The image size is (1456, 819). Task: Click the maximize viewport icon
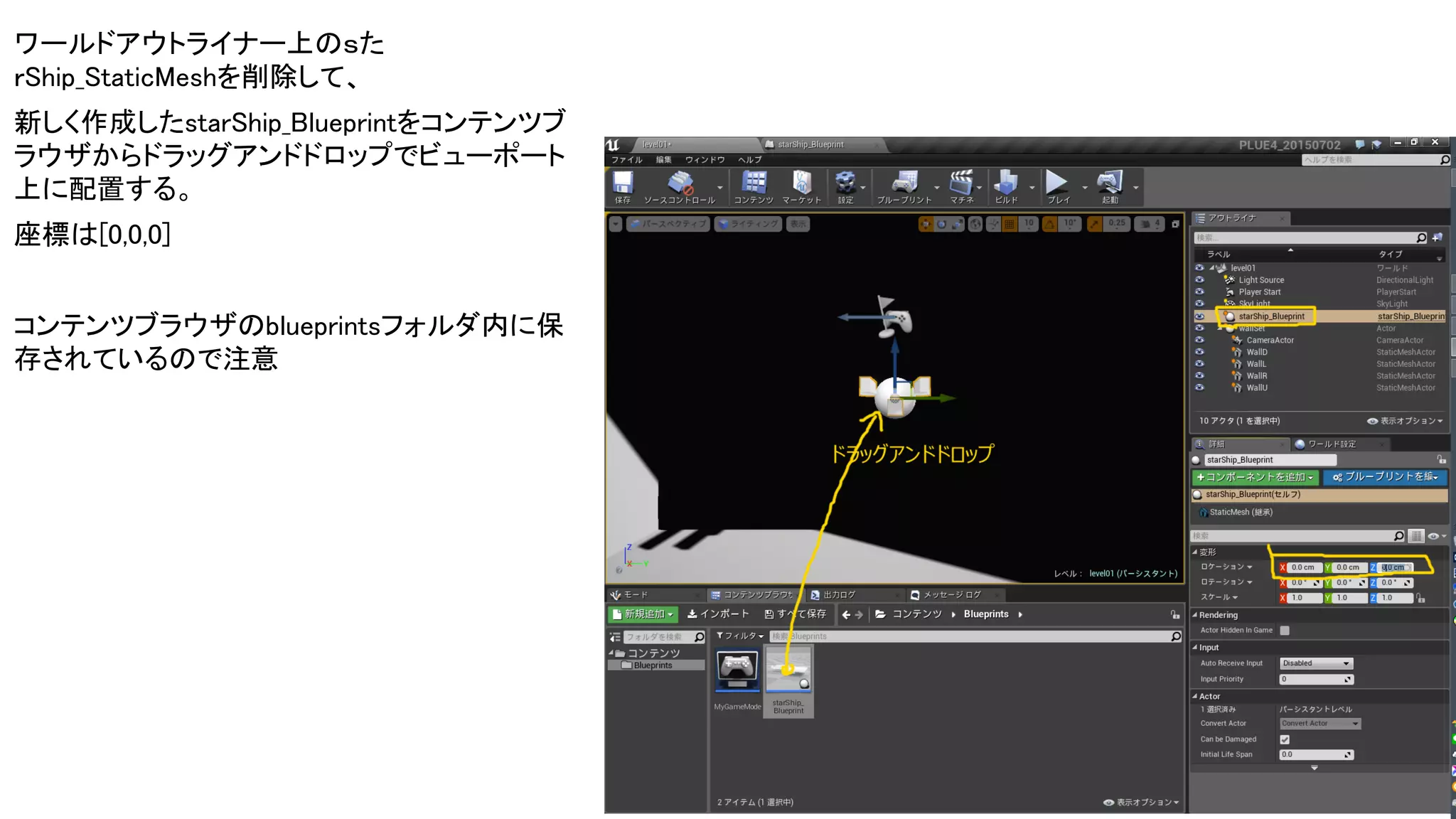click(x=1175, y=224)
